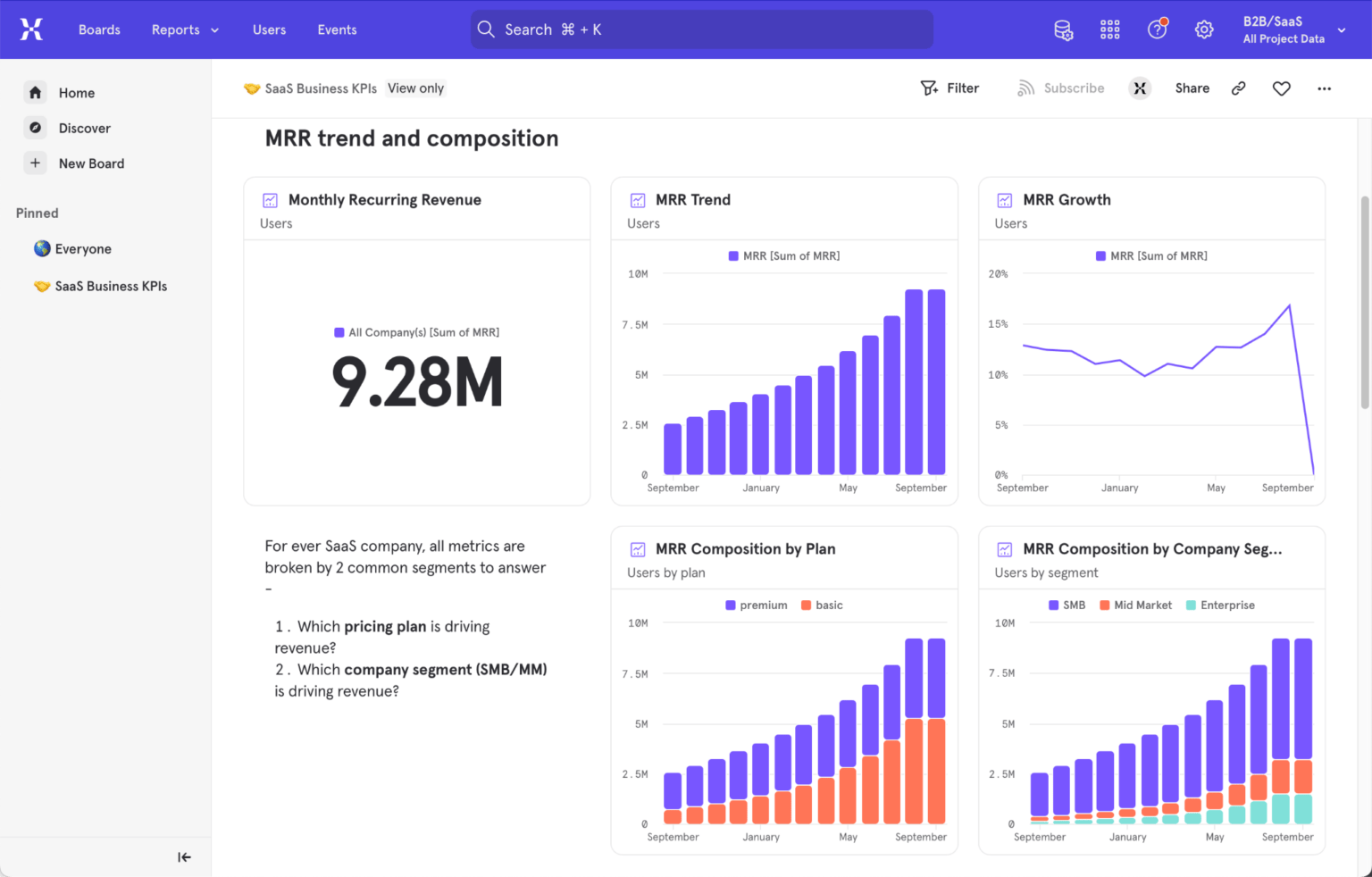1372x877 pixels.
Task: Open the Events section
Action: tap(337, 29)
